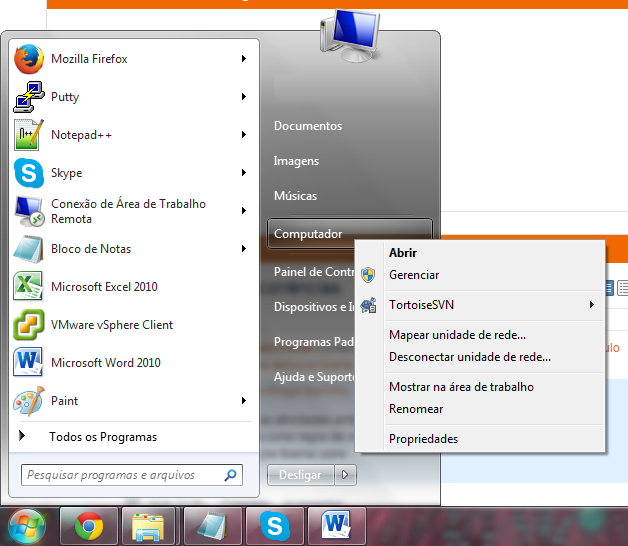This screenshot has width=628, height=546.
Task: Open Notepad++ application icon
Action: [28, 135]
